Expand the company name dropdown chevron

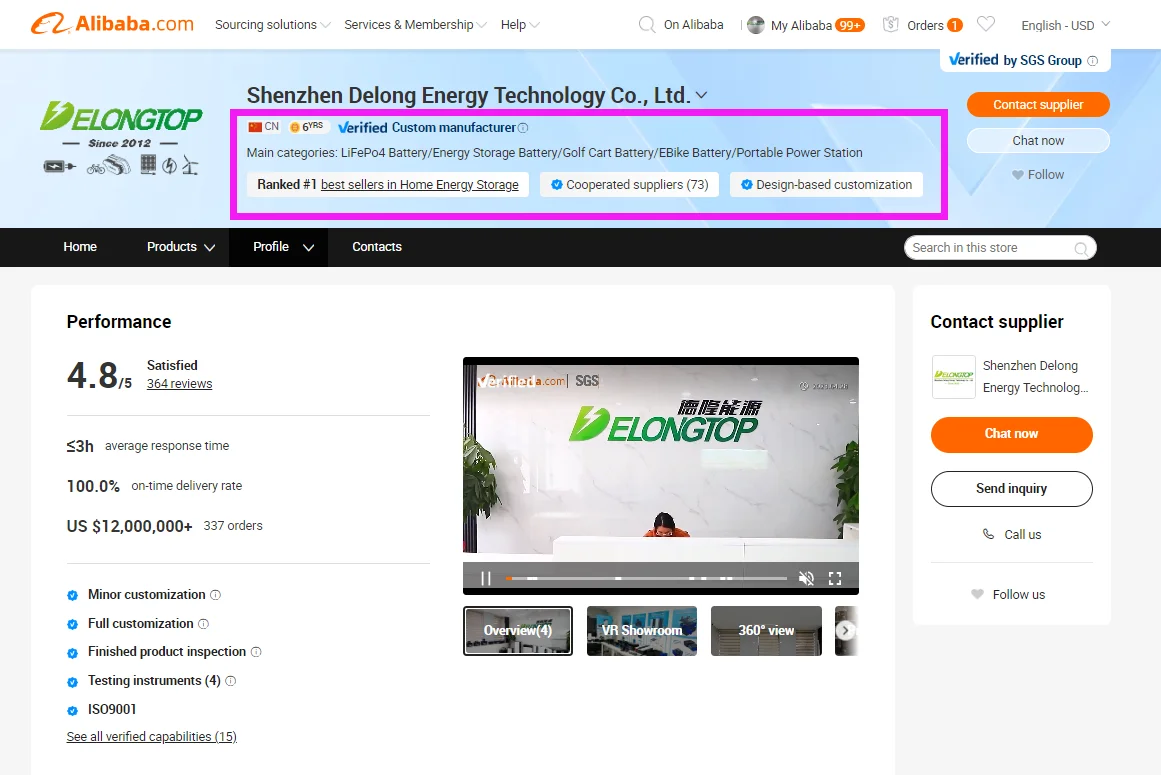tap(701, 95)
